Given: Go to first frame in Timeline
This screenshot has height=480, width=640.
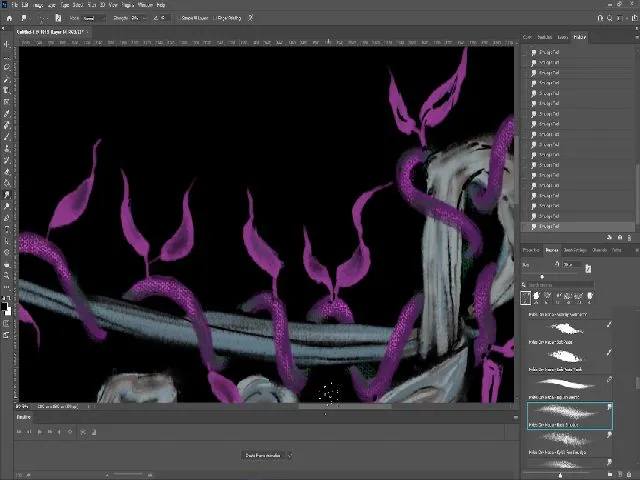Looking at the screenshot, I should coord(19,431).
